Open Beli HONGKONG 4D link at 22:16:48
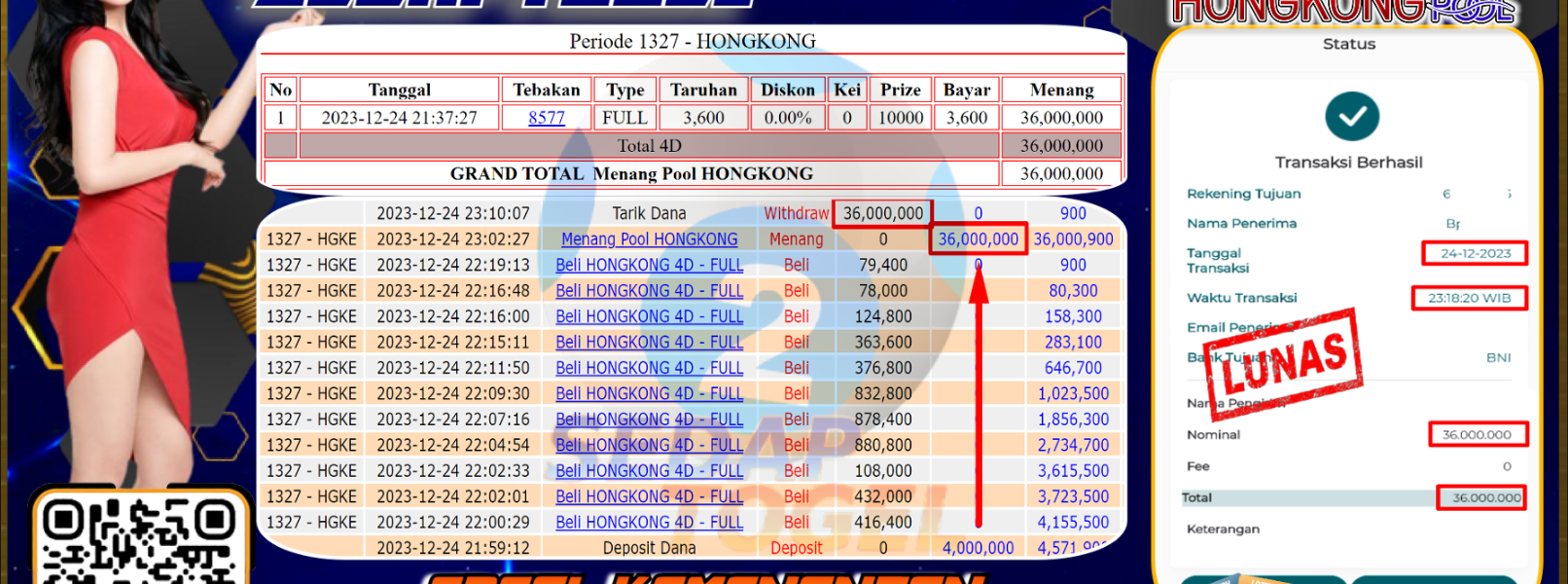The height and width of the screenshot is (584, 1568). tap(649, 291)
